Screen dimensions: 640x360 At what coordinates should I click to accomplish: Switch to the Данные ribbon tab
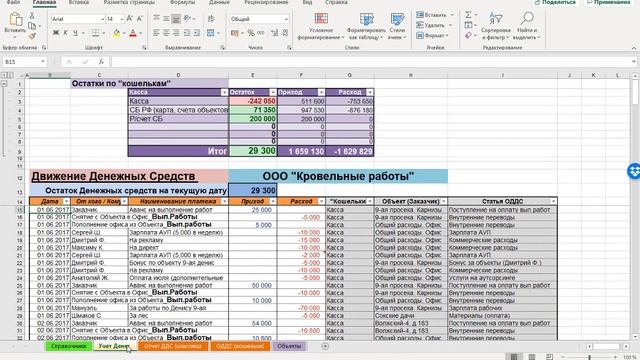[x=219, y=2]
